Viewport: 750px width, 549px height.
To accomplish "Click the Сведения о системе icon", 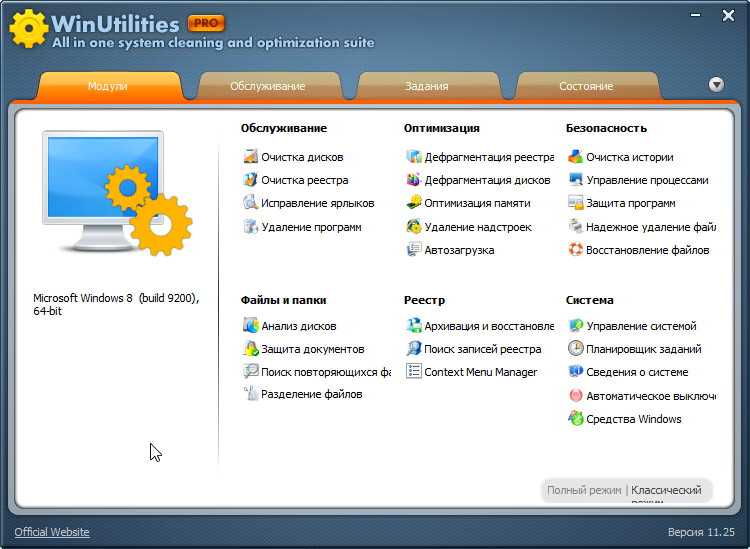I will coord(575,372).
